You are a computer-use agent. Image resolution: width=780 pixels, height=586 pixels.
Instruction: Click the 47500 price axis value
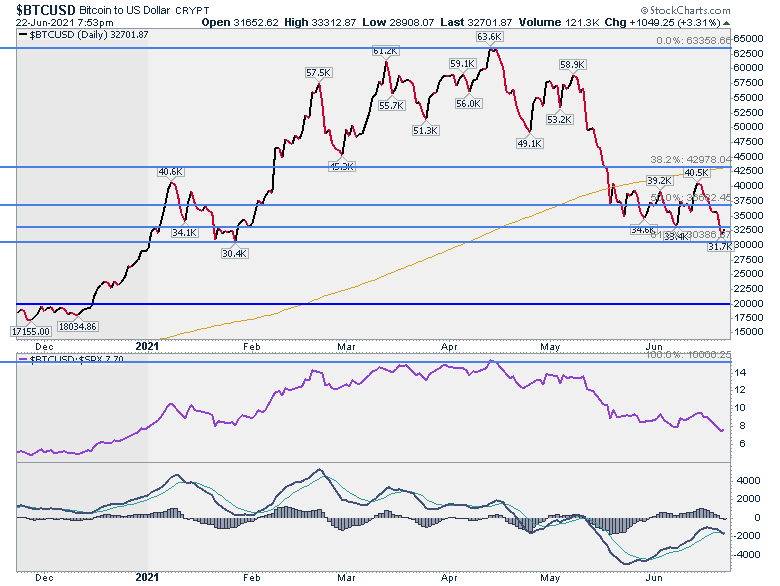tap(748, 142)
